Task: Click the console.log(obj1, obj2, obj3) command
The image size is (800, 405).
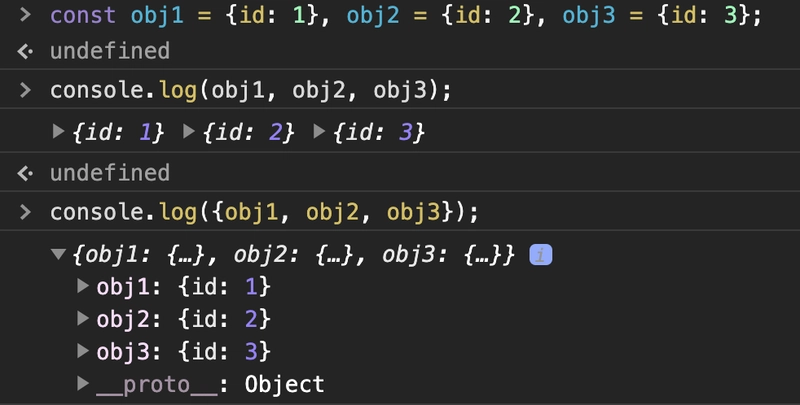Action: [251, 91]
